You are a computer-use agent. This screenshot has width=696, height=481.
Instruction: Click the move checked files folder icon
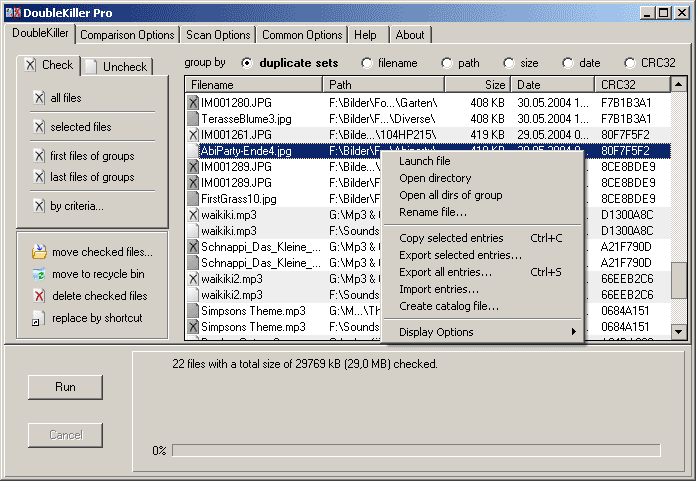point(39,252)
